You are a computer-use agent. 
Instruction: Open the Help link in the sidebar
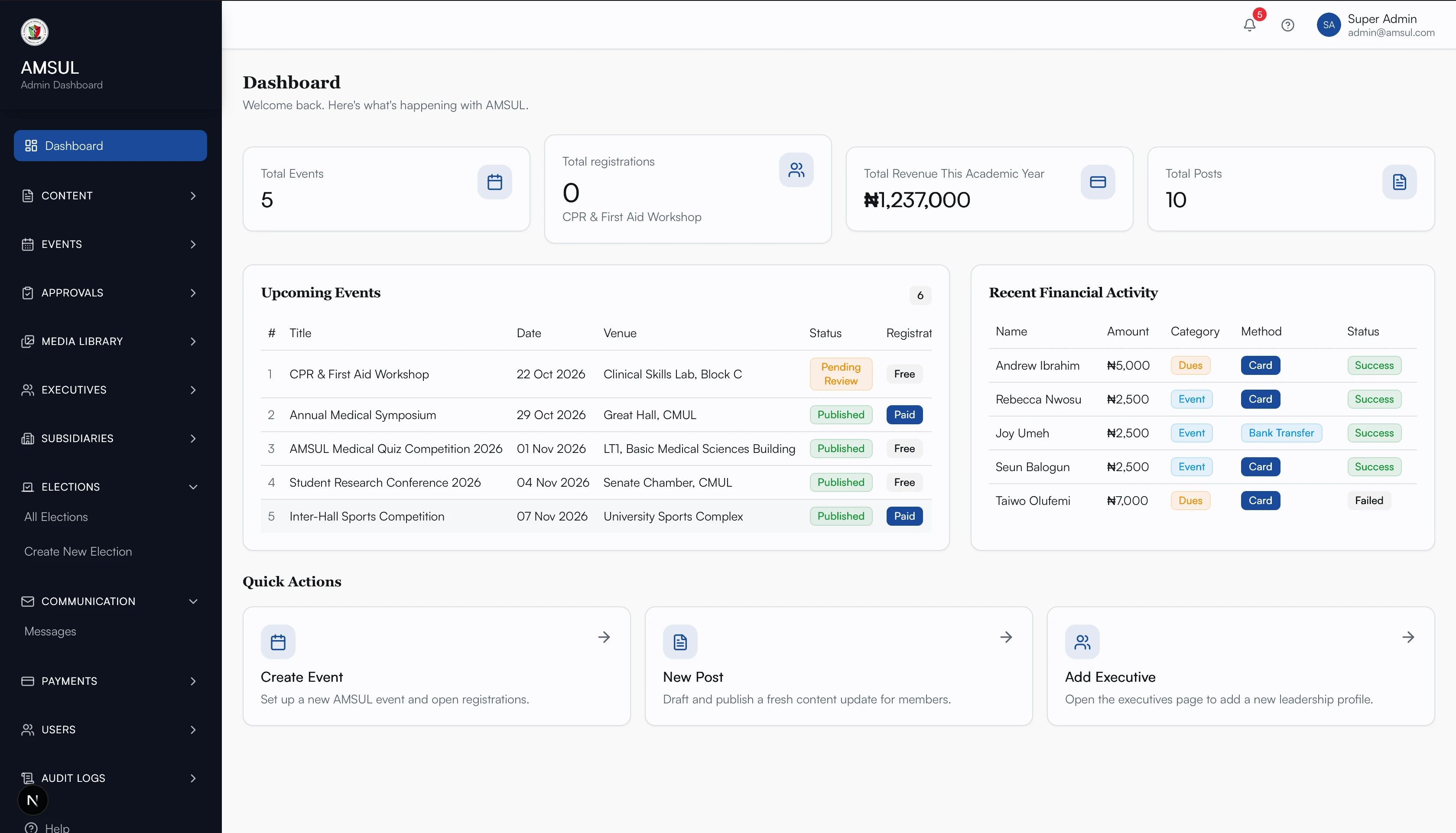point(48,827)
